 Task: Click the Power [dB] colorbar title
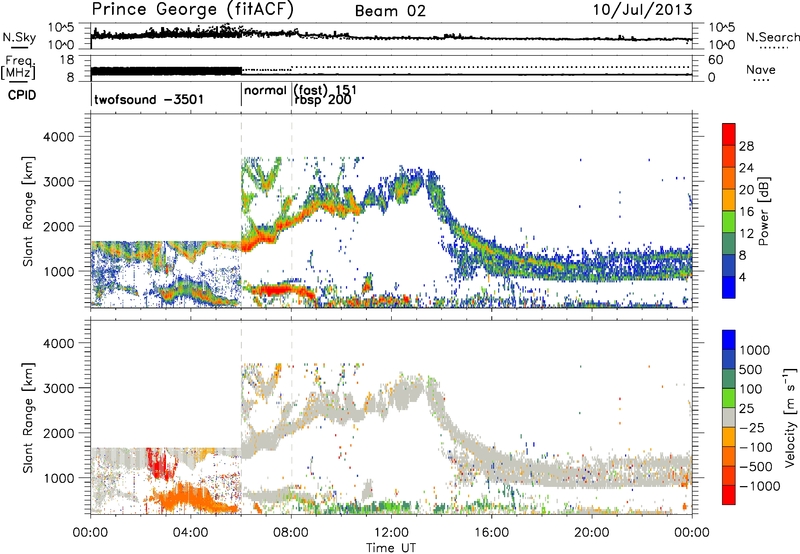point(763,211)
